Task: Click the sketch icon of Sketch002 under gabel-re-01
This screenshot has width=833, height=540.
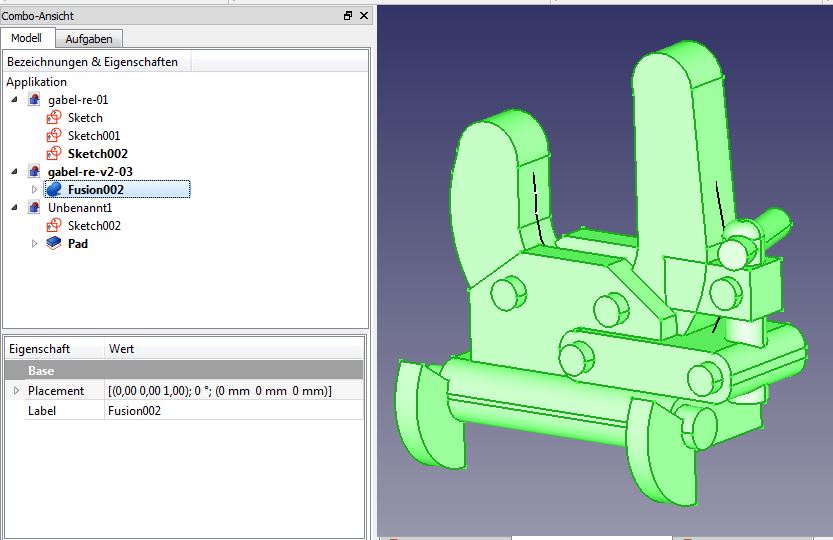Action: 54,154
